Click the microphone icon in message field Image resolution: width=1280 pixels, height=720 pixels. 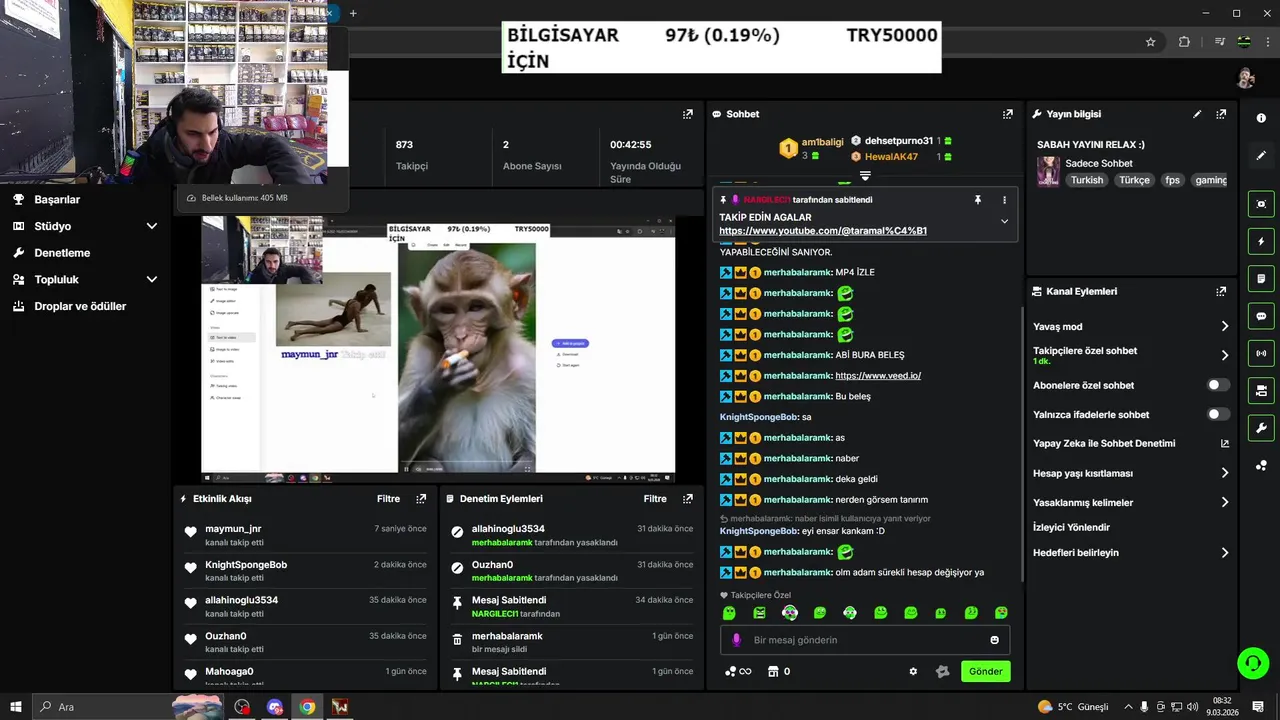point(737,640)
